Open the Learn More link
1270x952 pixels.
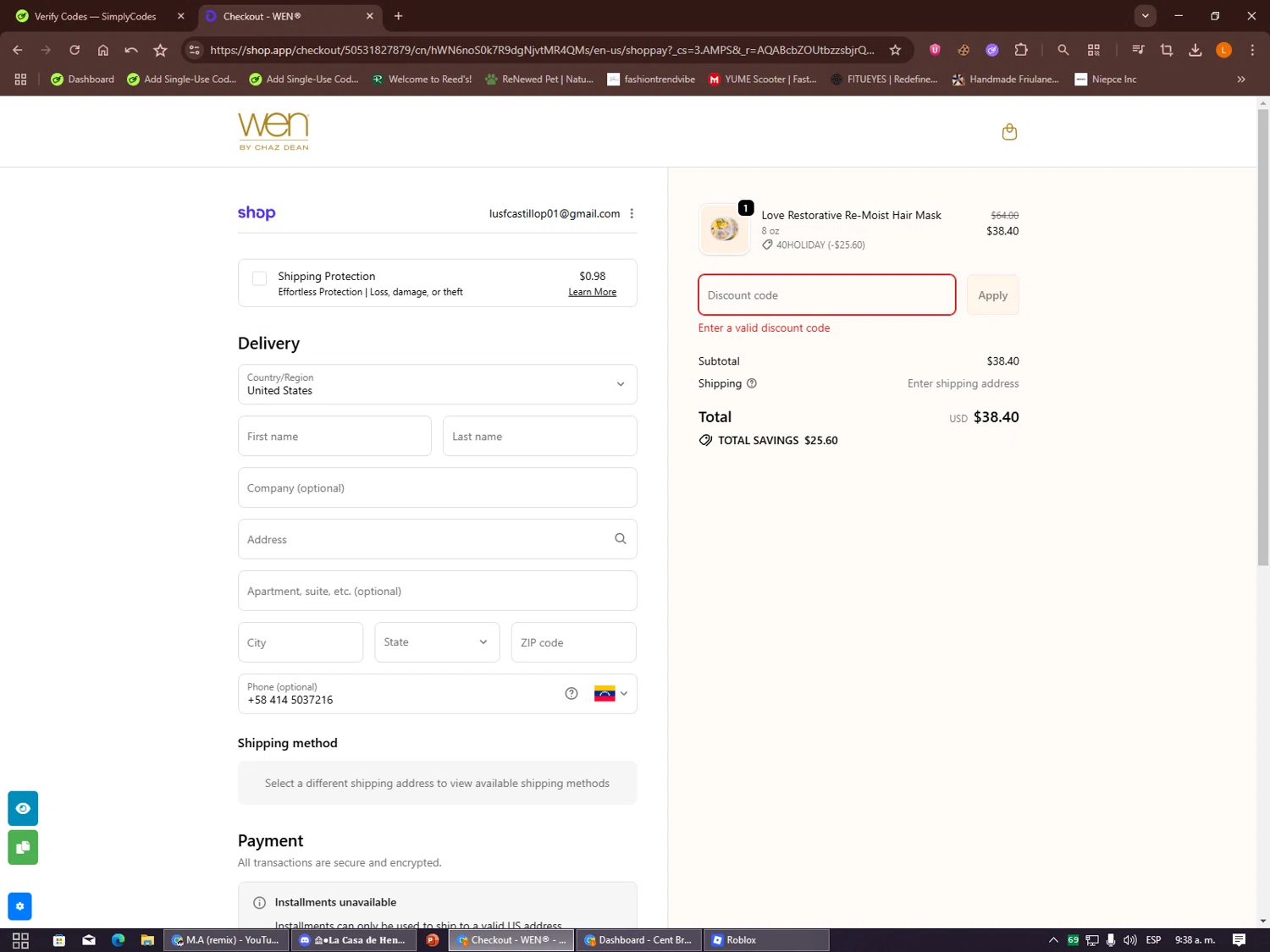pos(592,292)
